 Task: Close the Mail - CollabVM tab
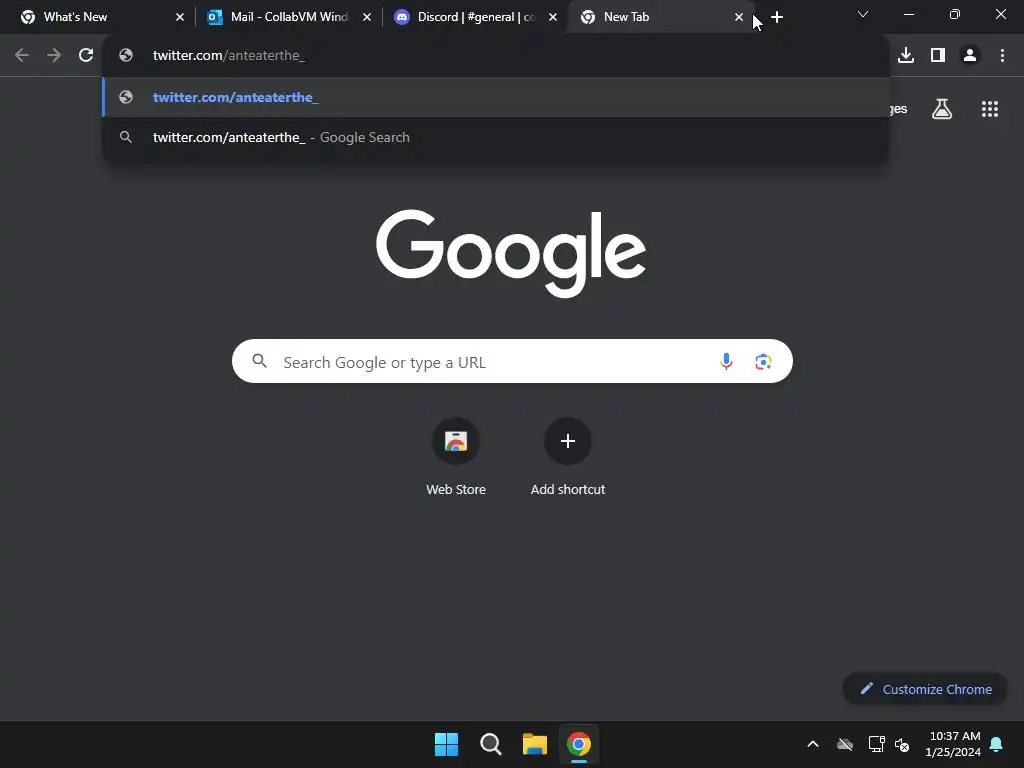[367, 18]
